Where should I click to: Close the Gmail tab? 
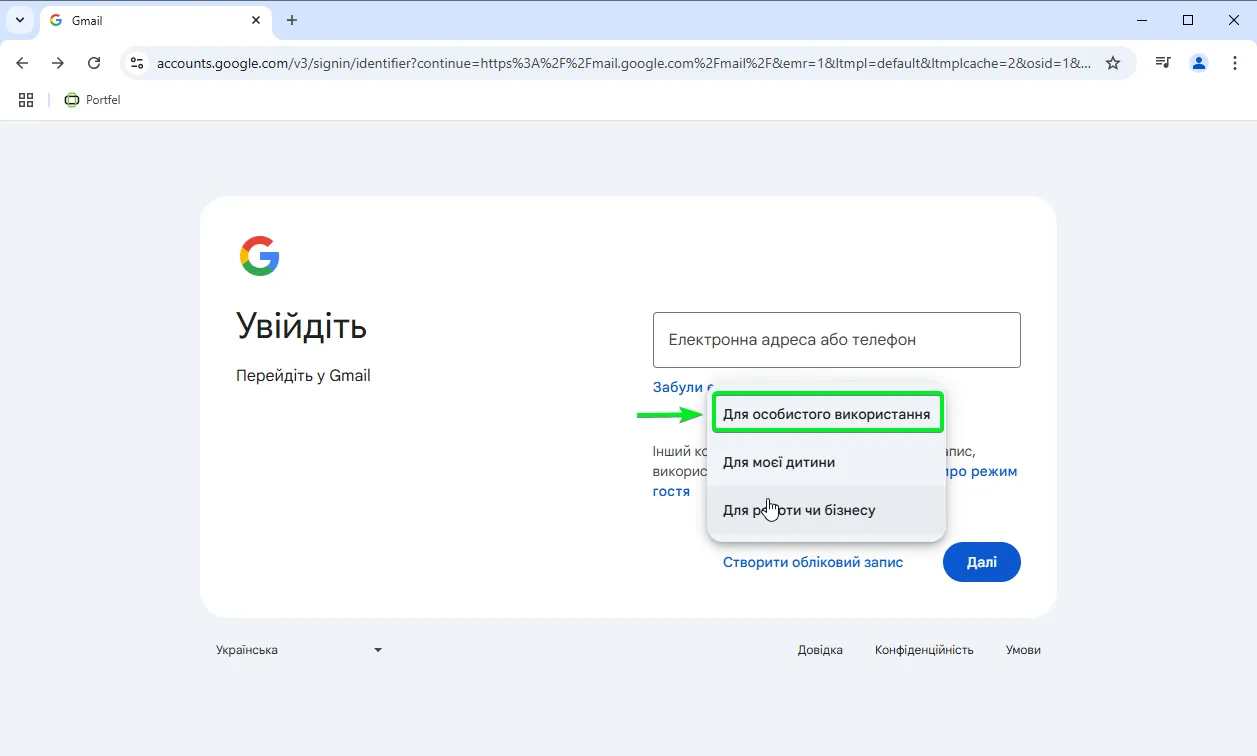tap(256, 20)
